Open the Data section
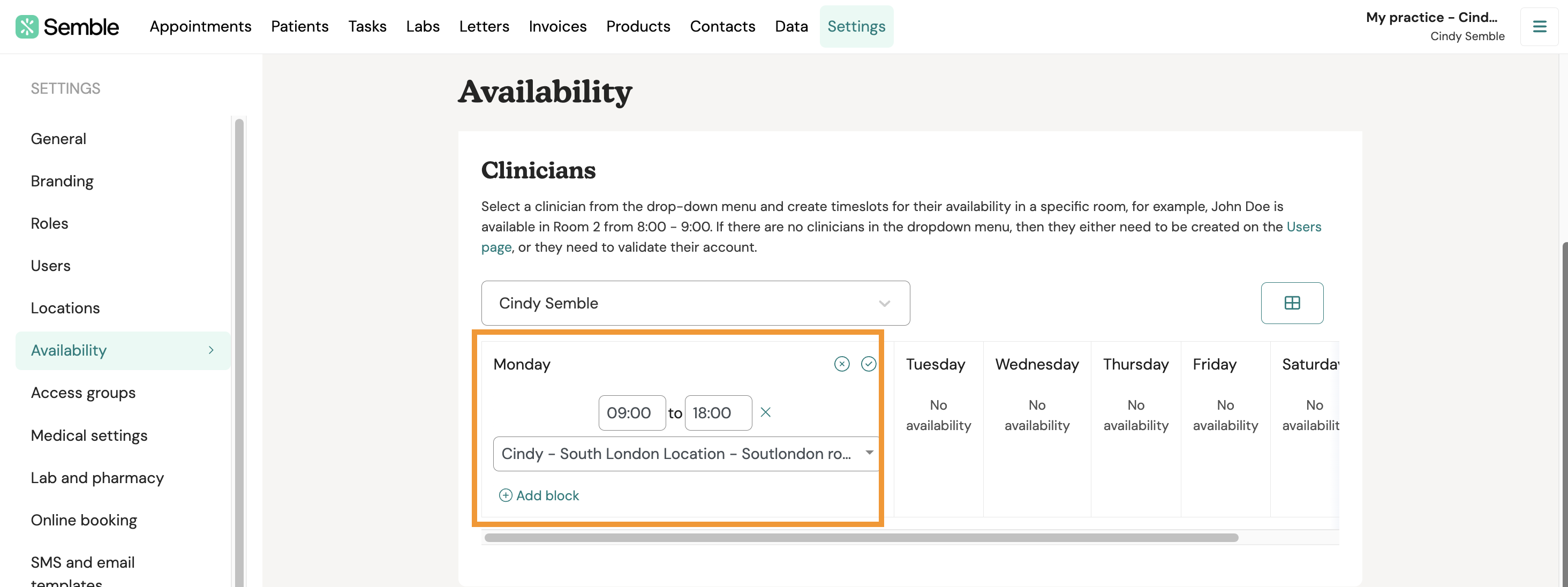 pos(791,26)
